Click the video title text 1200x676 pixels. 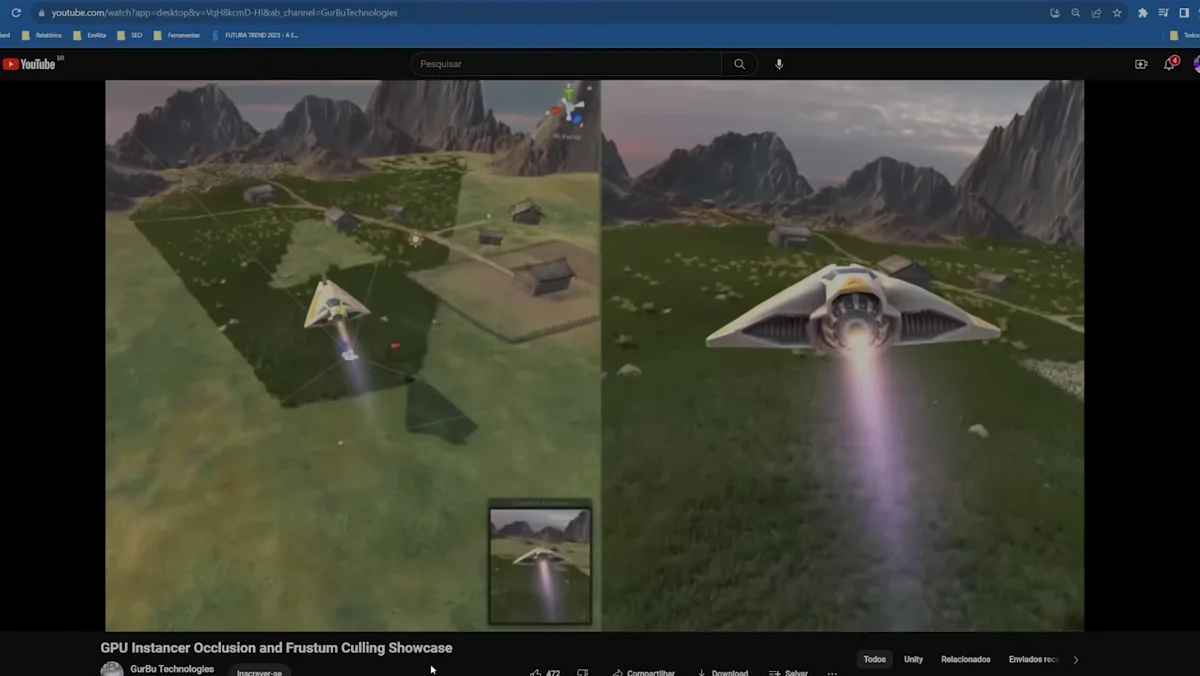point(276,648)
